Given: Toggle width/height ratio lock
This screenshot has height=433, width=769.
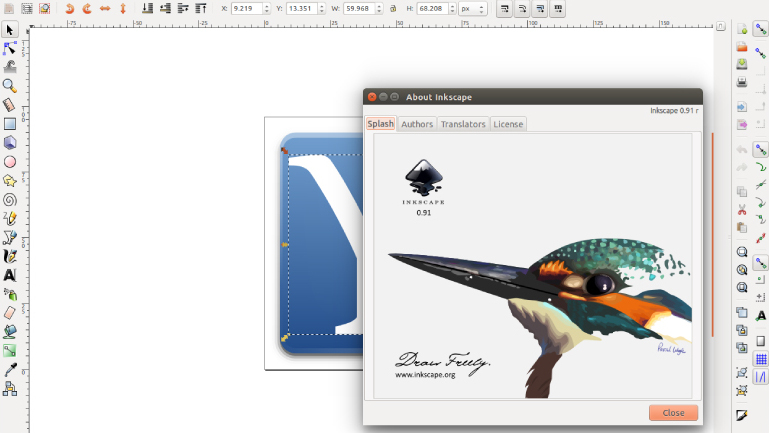Looking at the screenshot, I should [x=393, y=8].
